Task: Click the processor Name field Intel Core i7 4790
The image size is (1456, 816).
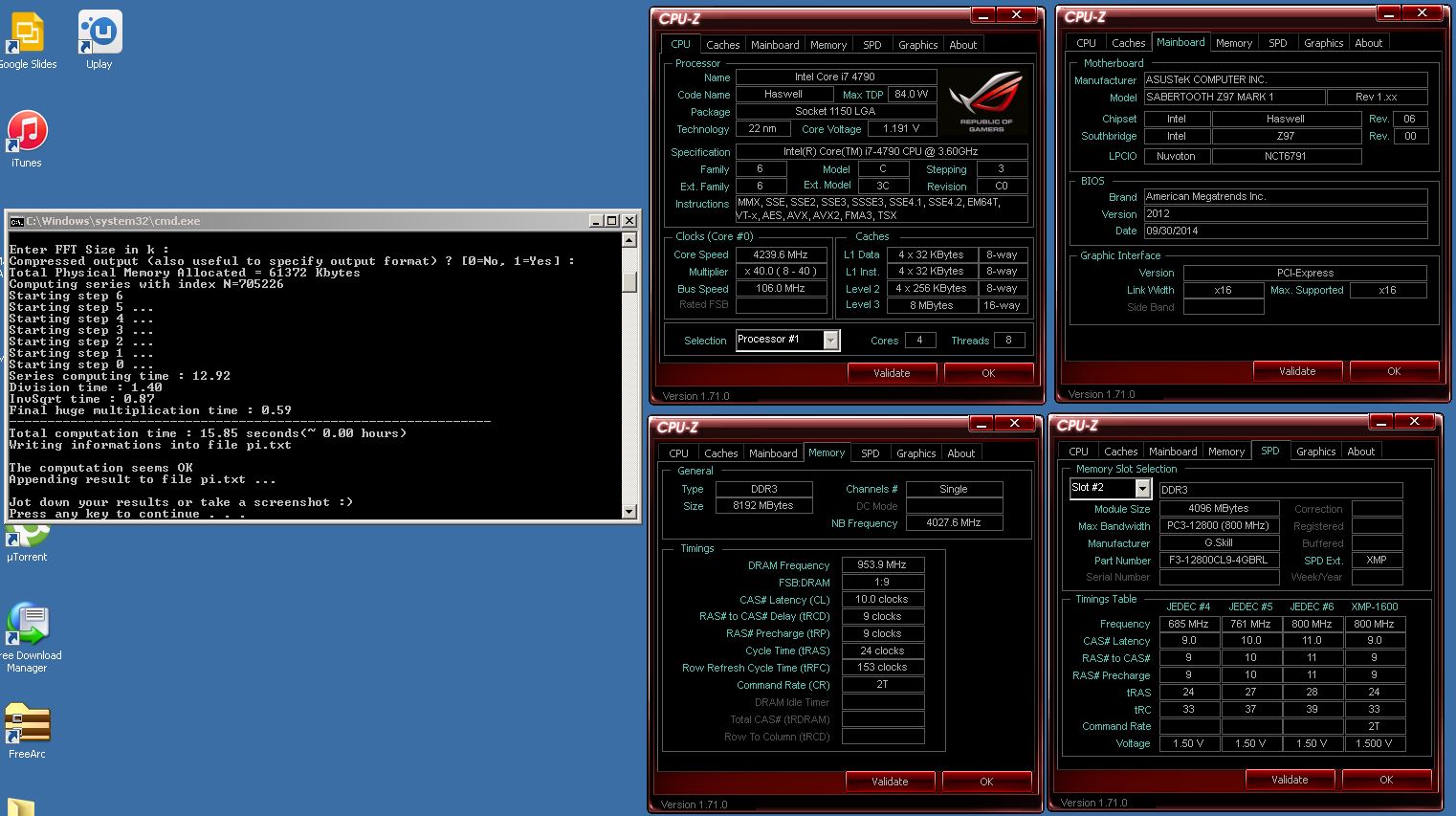Action: [834, 77]
